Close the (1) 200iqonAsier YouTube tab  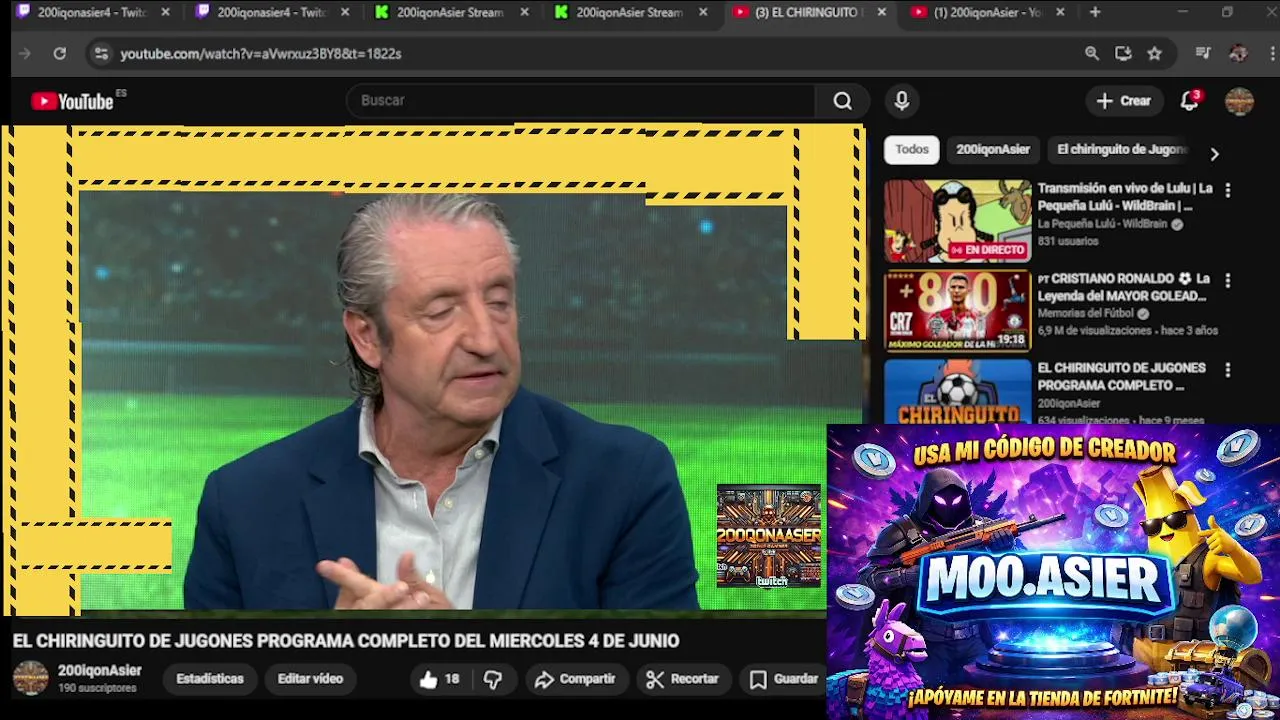1060,12
